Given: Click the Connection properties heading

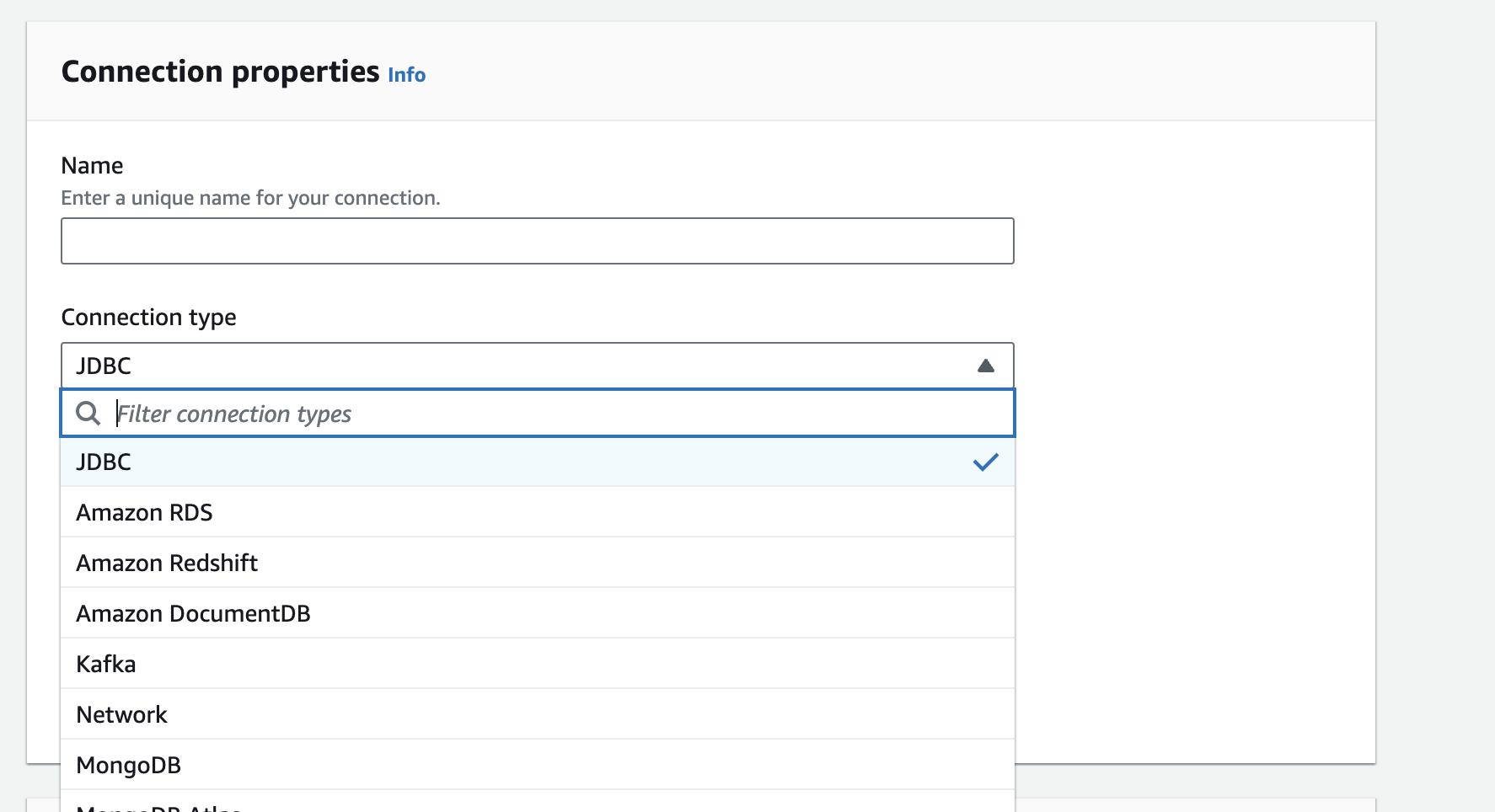Looking at the screenshot, I should pos(220,72).
